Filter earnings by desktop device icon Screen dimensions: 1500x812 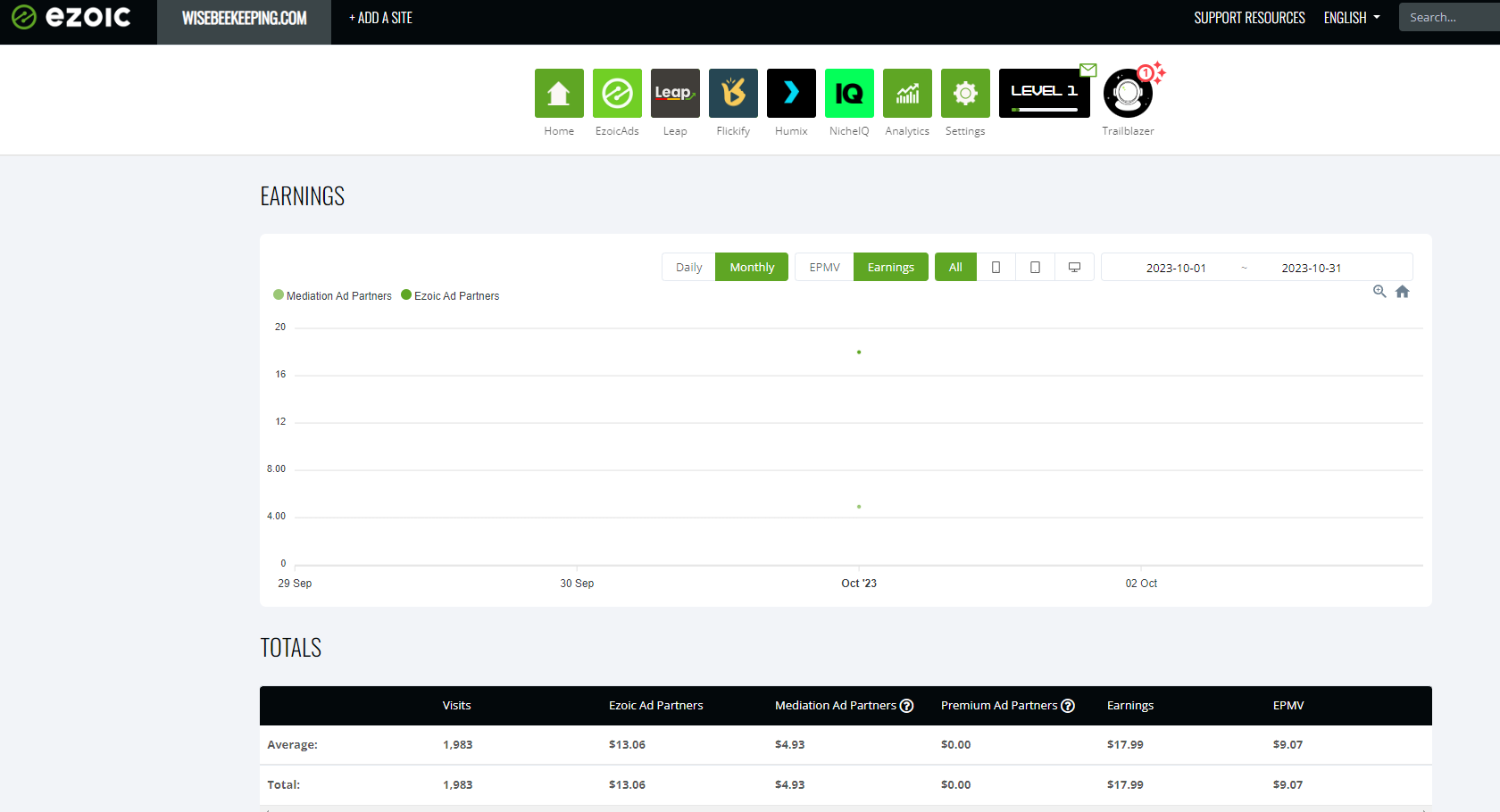[x=1074, y=267]
